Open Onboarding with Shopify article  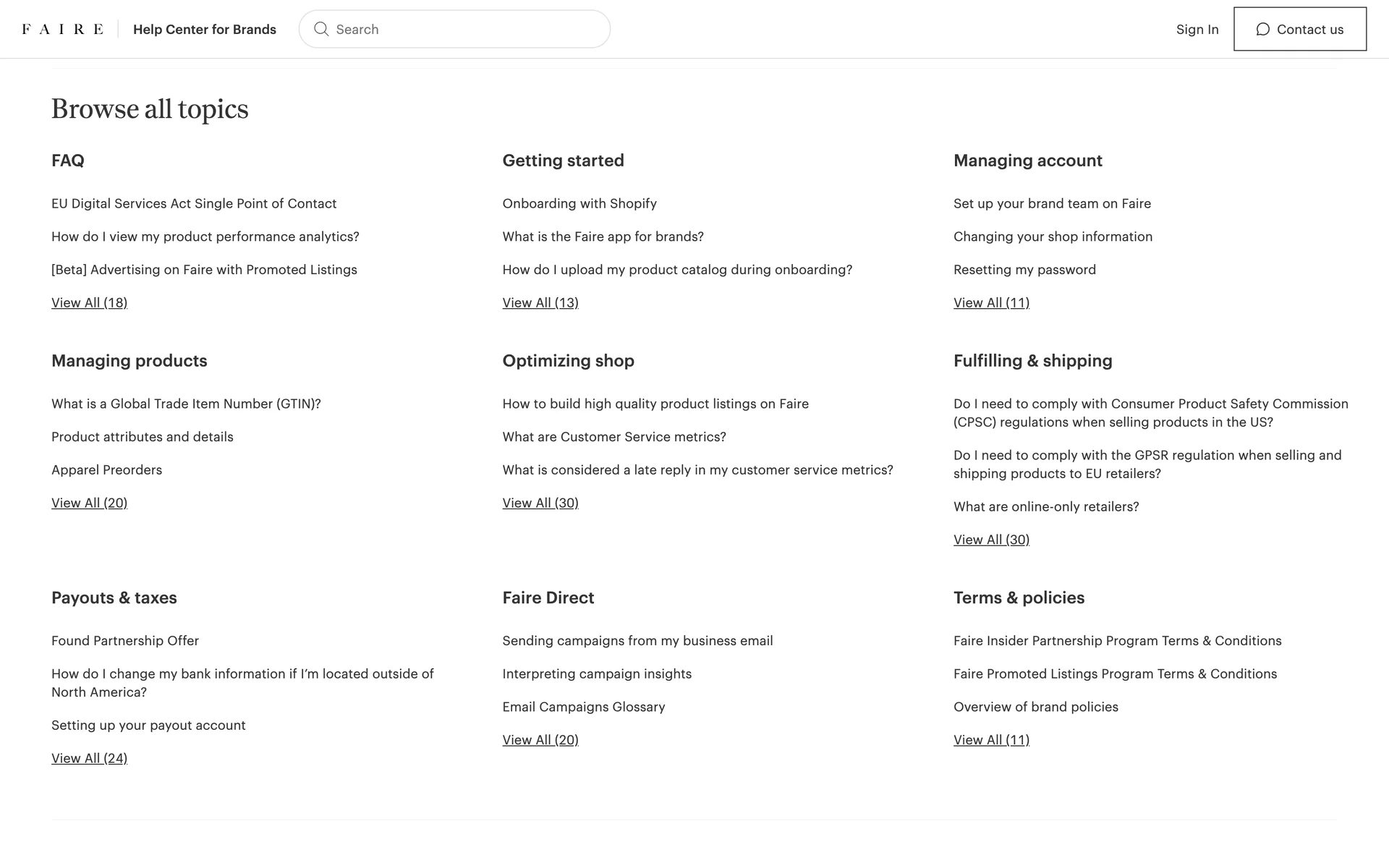point(579,203)
